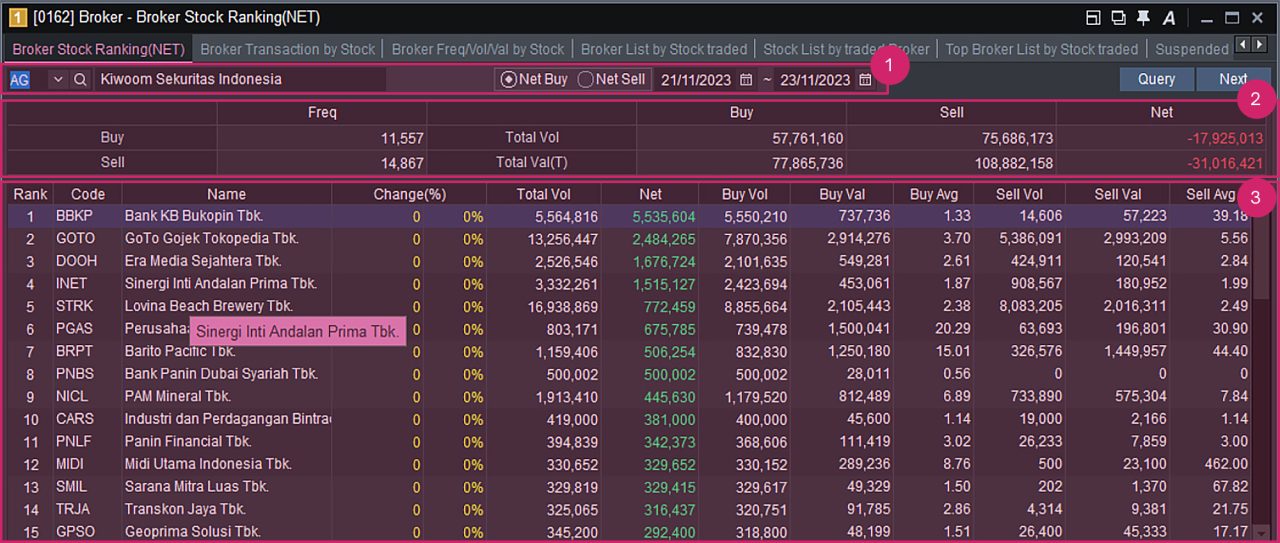Open the end date calendar picker
1280x543 pixels.
click(x=865, y=80)
